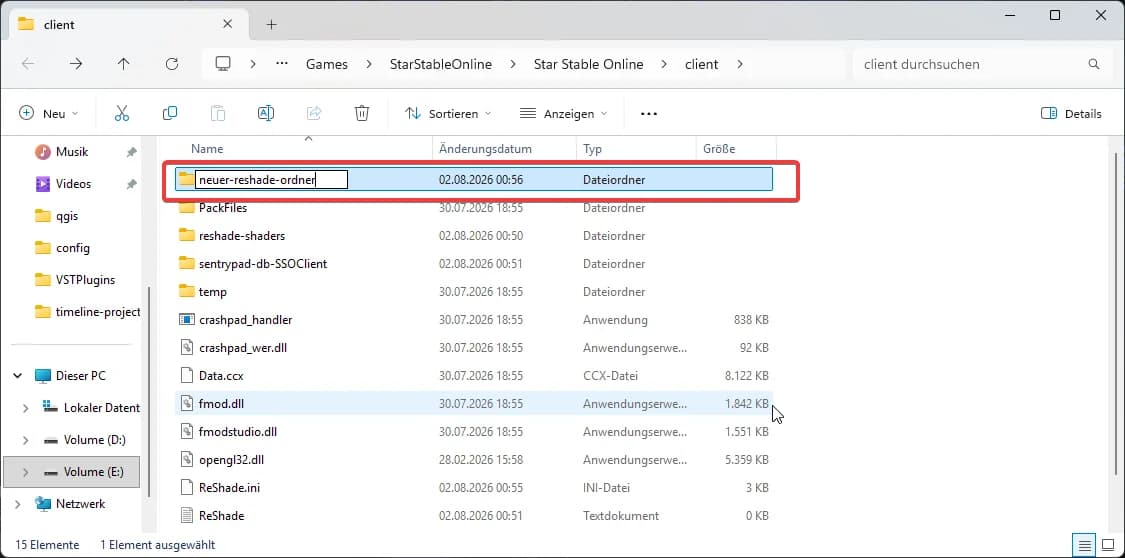Open the Neu dropdown menu

click(x=49, y=113)
